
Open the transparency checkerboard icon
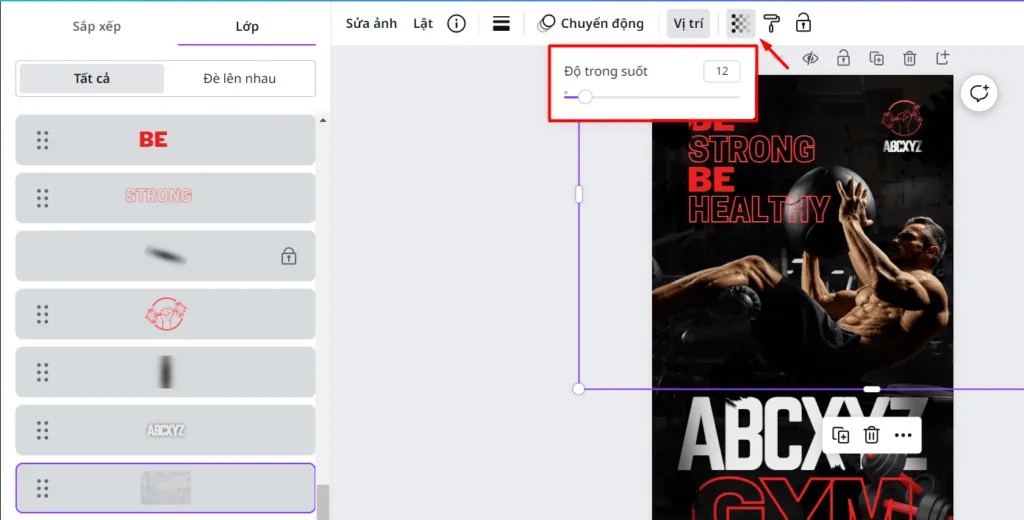click(x=741, y=24)
